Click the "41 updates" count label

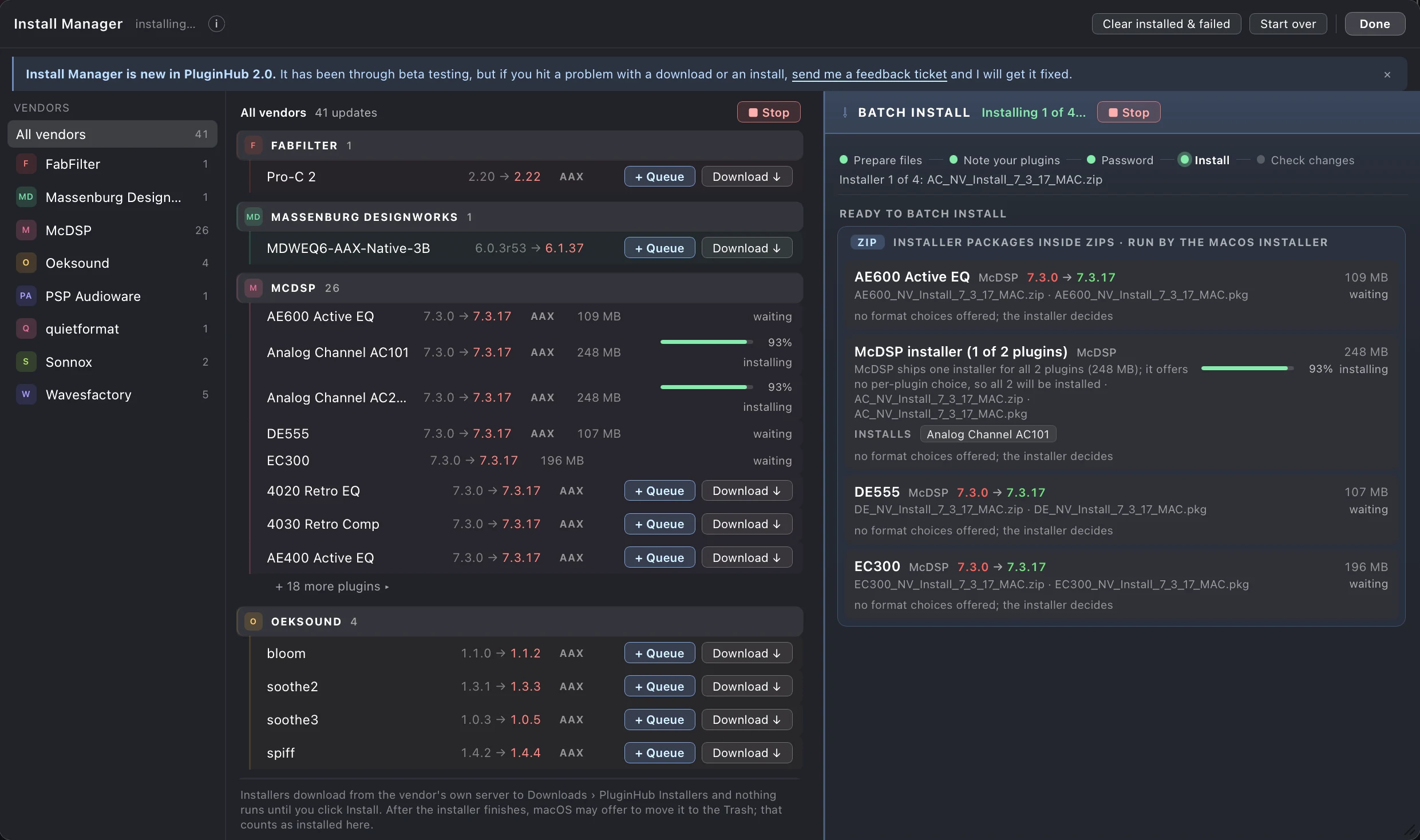tap(346, 113)
